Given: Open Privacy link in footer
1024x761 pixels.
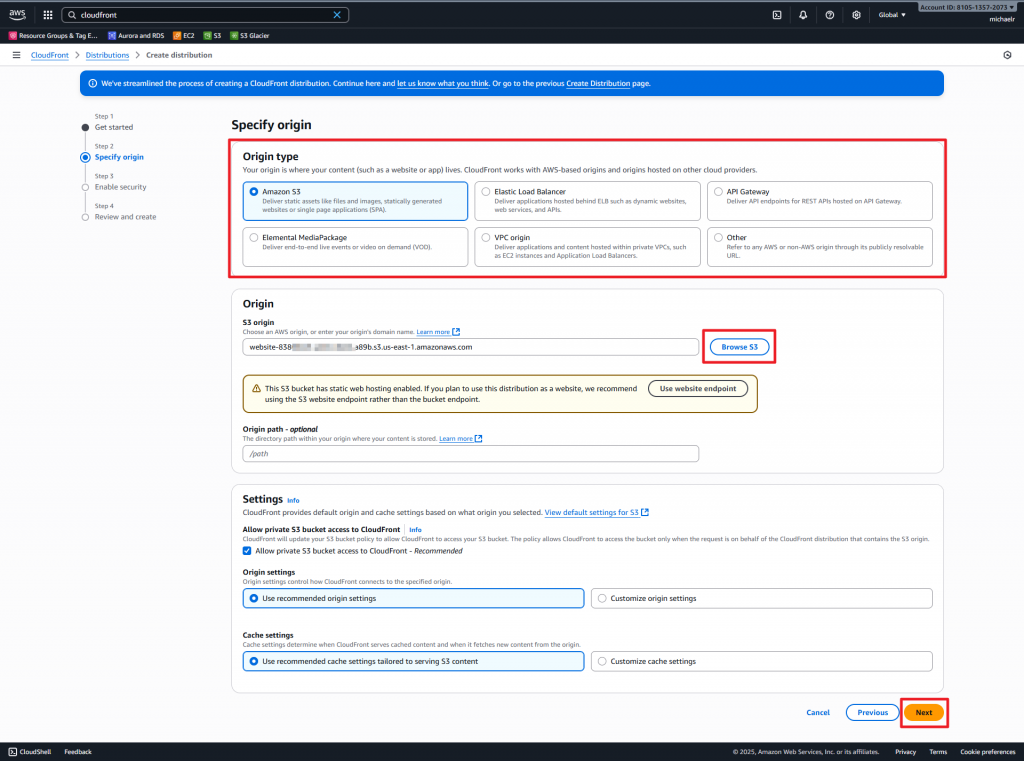Looking at the screenshot, I should (905, 752).
